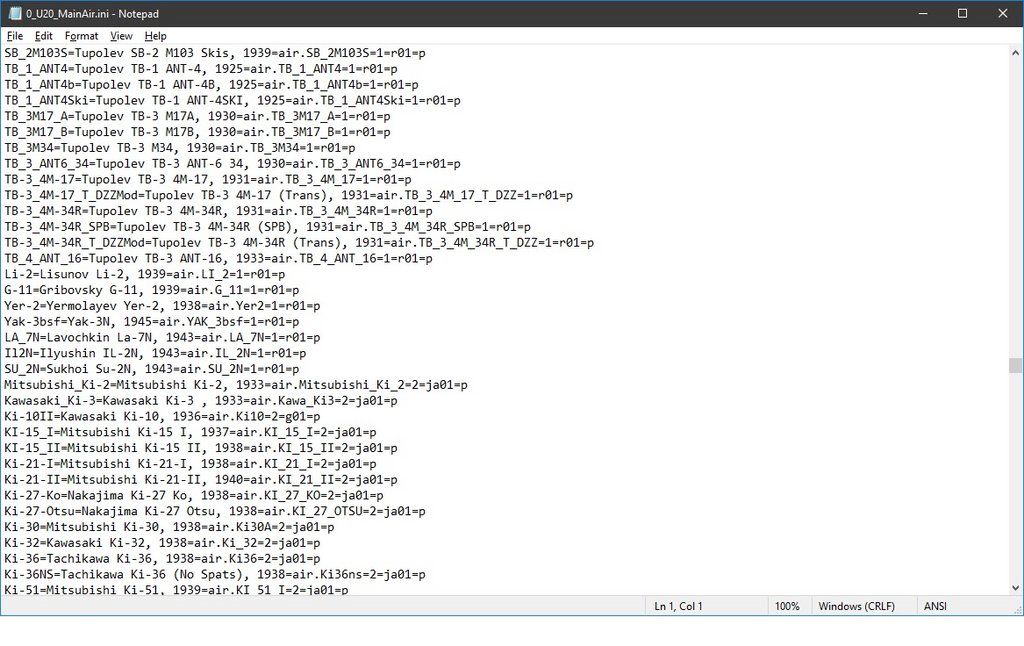Screen dimensions: 1024x646
Task: Click the Ln 1, Col 1 status entry
Action: coord(679,606)
